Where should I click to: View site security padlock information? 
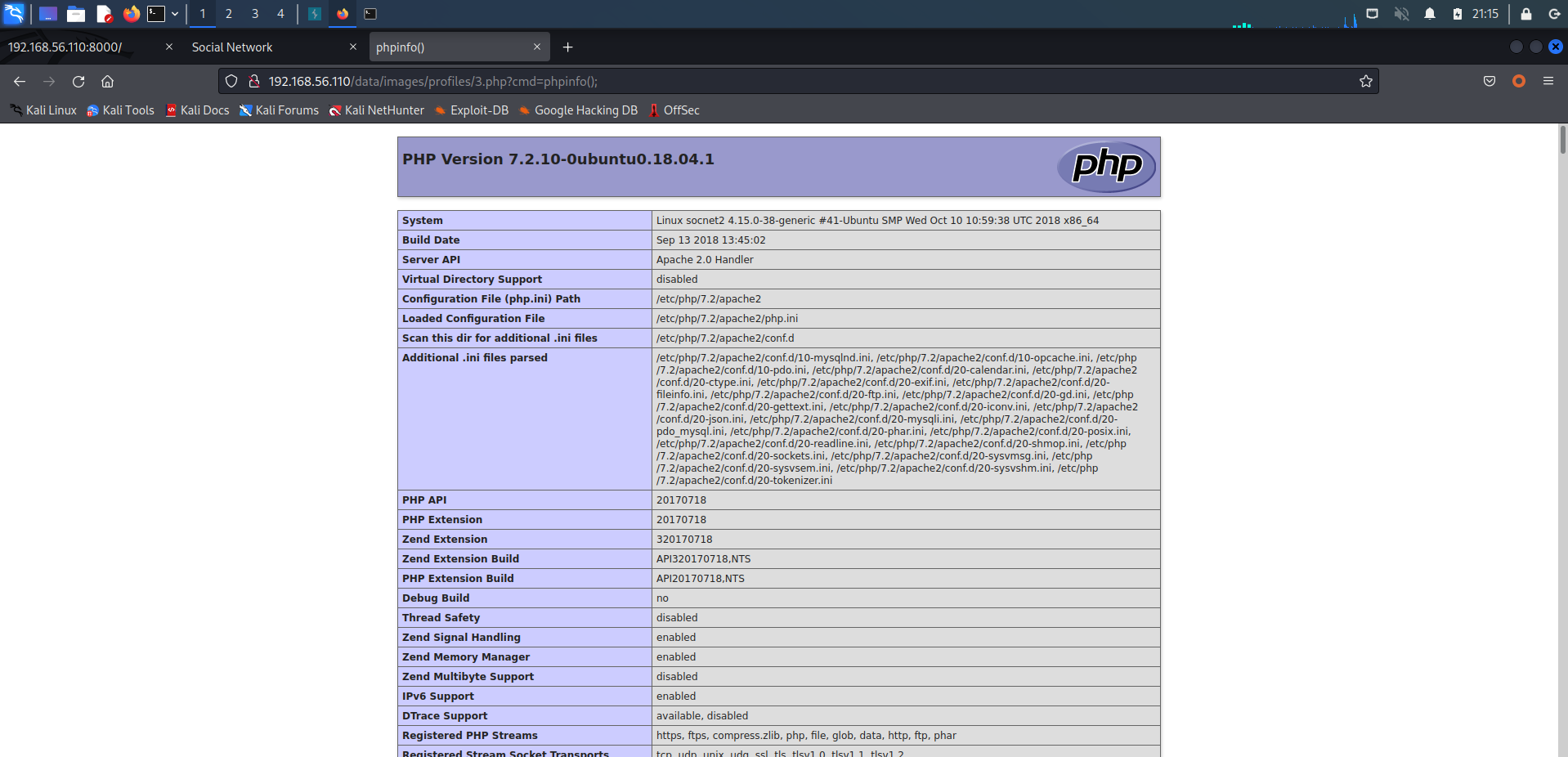(x=254, y=82)
